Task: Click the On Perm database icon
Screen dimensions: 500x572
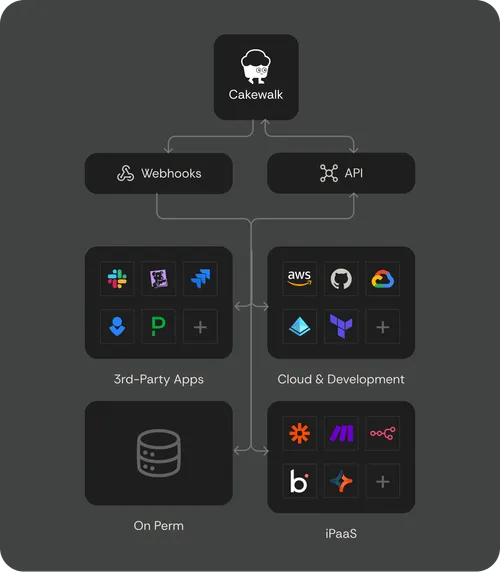Action: [x=159, y=453]
